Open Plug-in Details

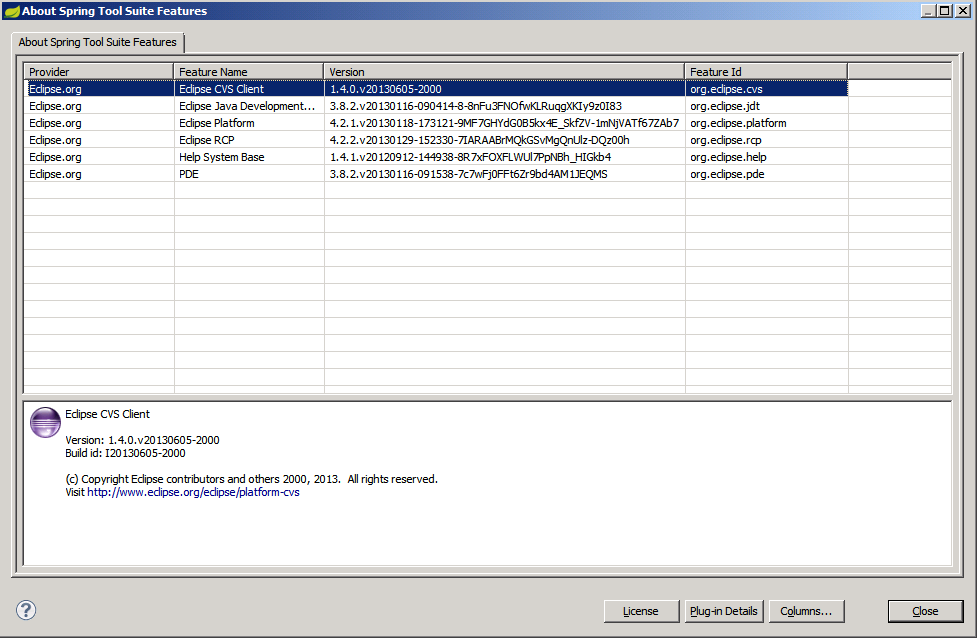724,611
